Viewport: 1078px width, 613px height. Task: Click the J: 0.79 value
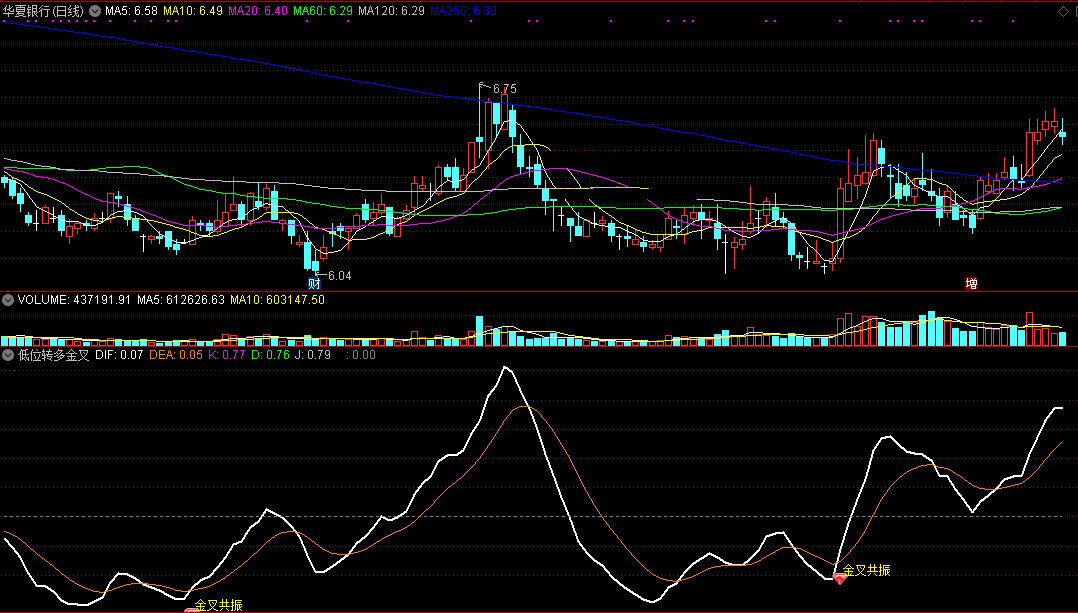(x=313, y=355)
